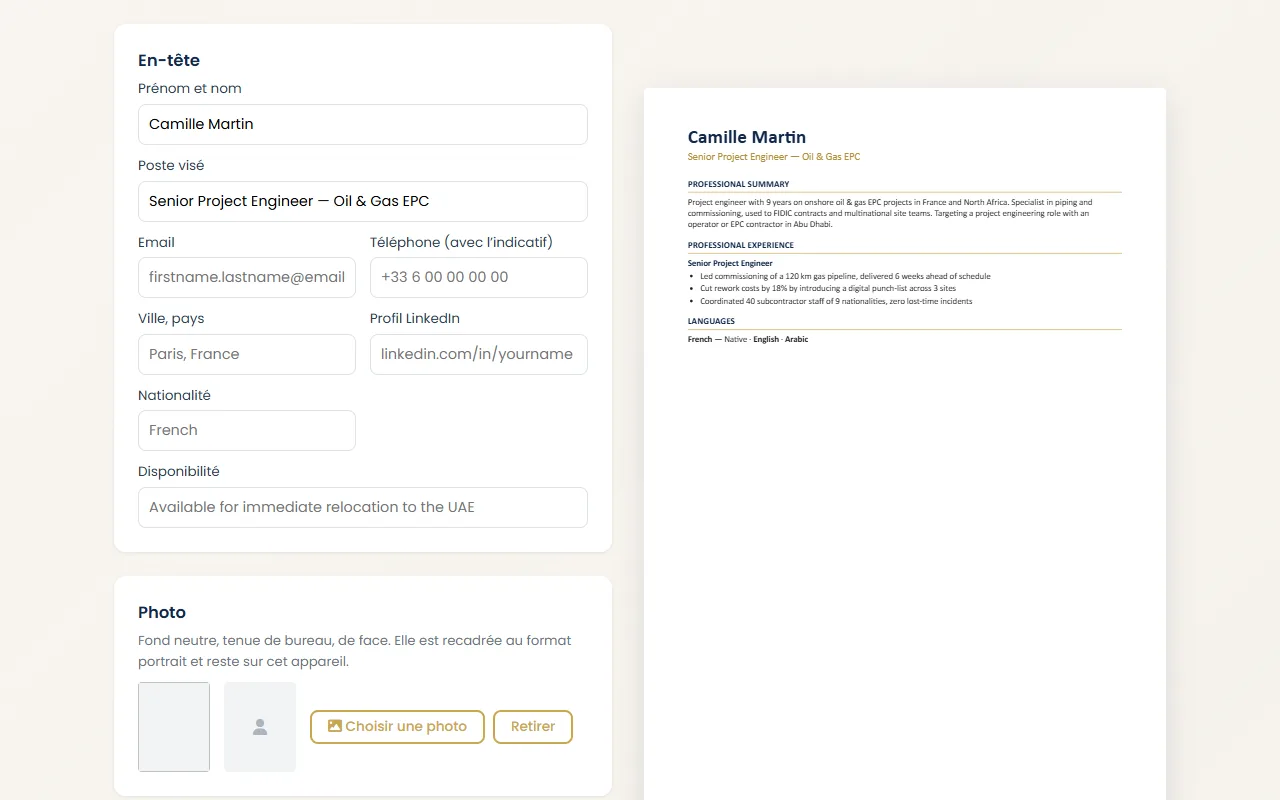Click the Camille Martin heading in the CV preview

point(747,137)
